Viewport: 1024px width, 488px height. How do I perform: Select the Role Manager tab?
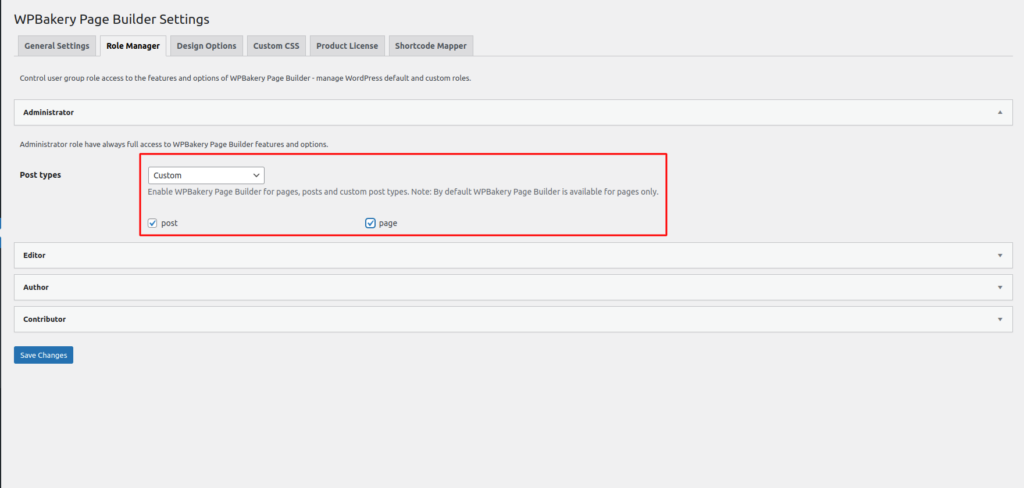(133, 46)
